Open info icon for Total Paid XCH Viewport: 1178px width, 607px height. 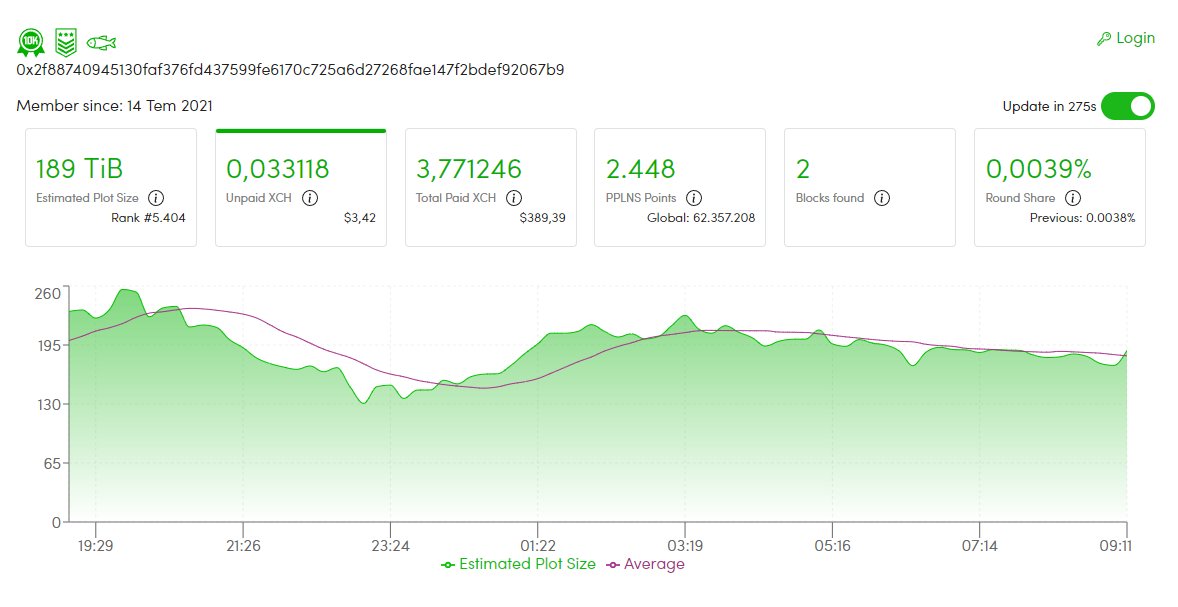click(x=514, y=198)
